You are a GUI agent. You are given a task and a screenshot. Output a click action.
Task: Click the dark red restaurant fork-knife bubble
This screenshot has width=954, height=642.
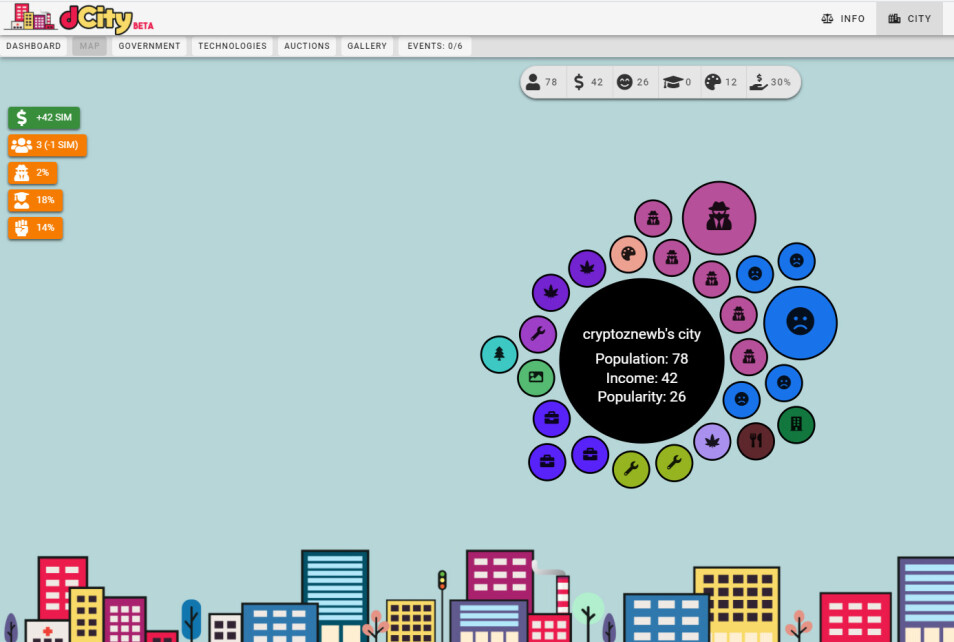pos(756,441)
